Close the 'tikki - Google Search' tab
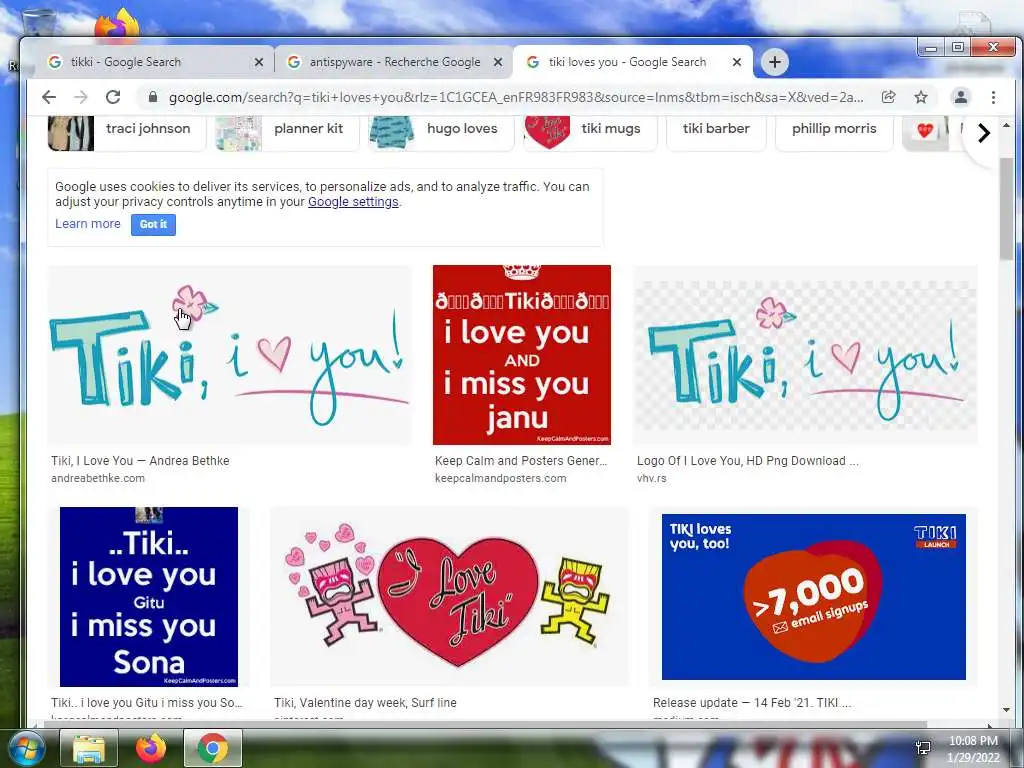 (x=259, y=62)
